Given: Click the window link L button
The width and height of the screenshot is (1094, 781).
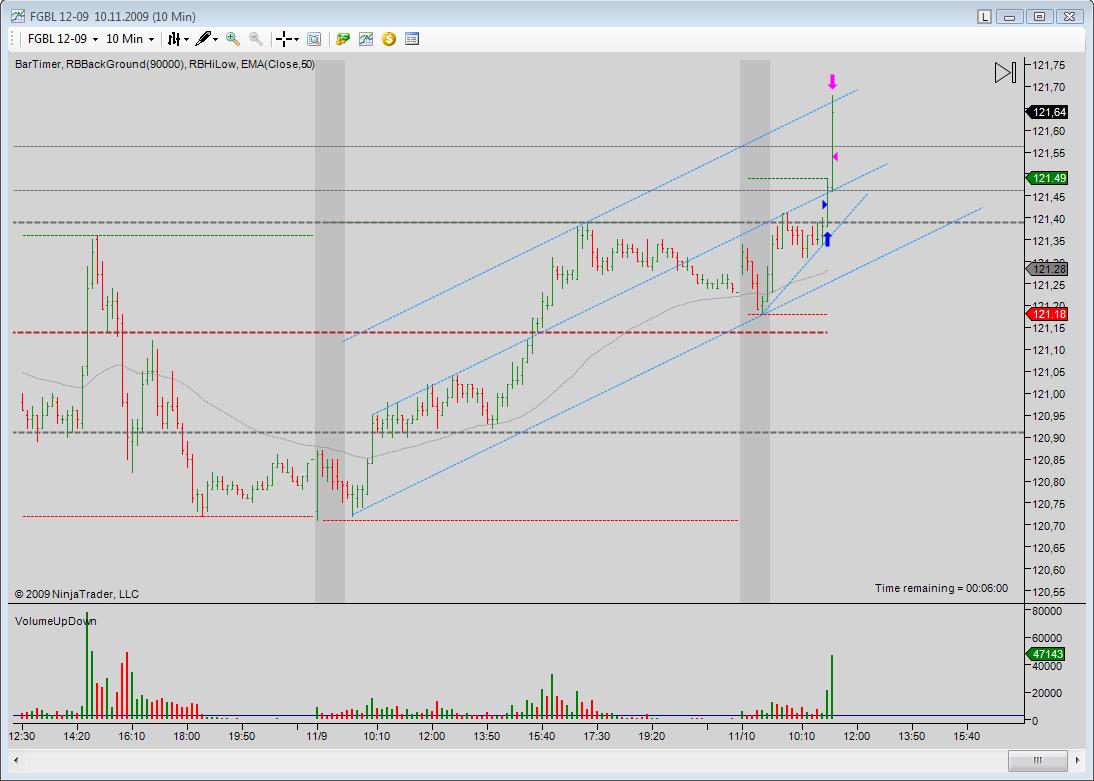Looking at the screenshot, I should (x=984, y=16).
